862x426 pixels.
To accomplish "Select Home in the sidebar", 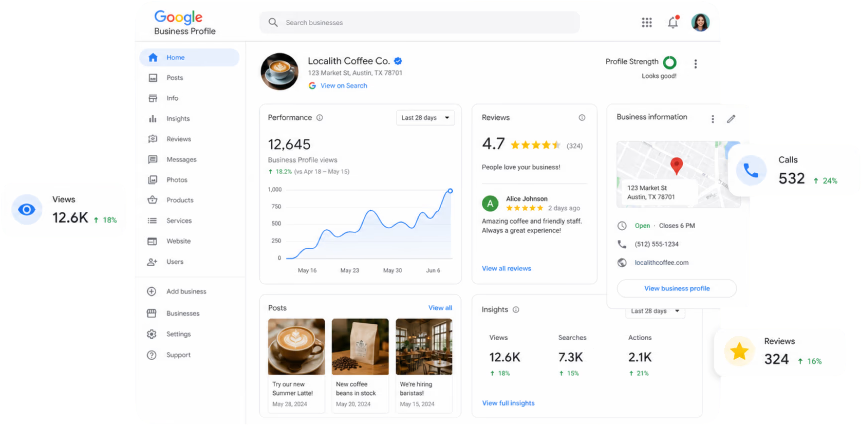I will pos(189,57).
